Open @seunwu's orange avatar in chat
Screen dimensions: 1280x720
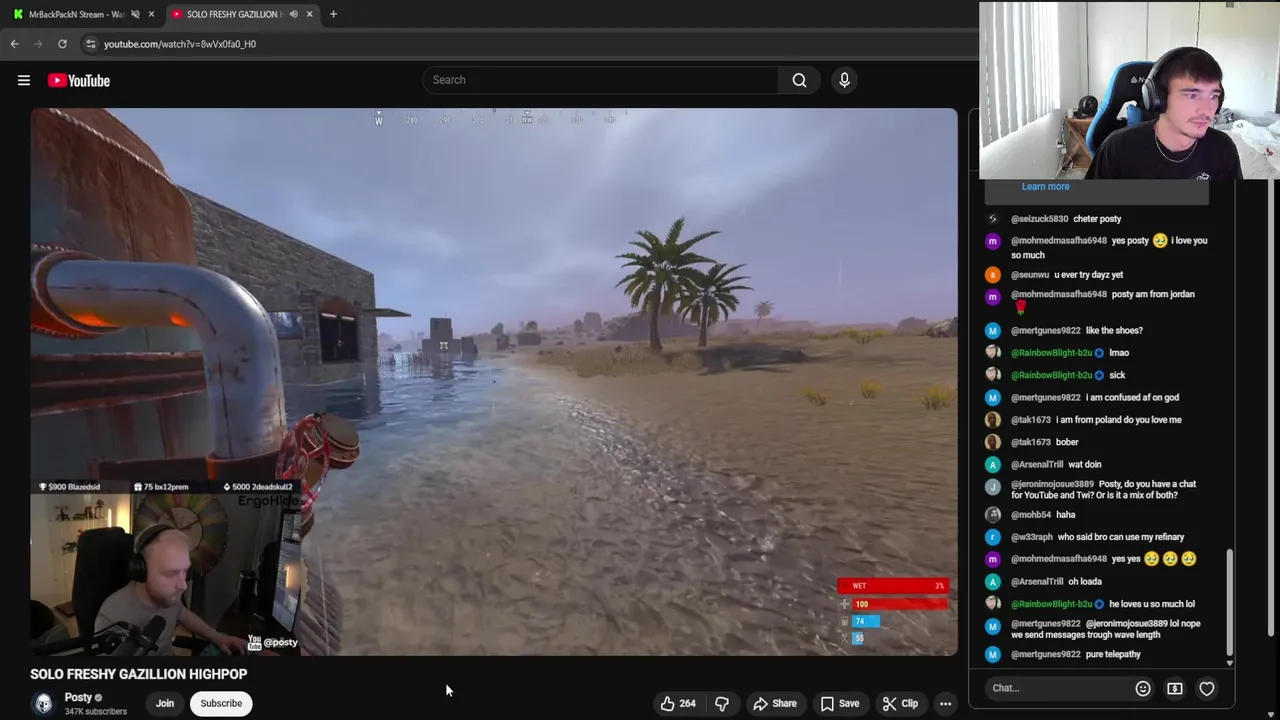pos(992,275)
